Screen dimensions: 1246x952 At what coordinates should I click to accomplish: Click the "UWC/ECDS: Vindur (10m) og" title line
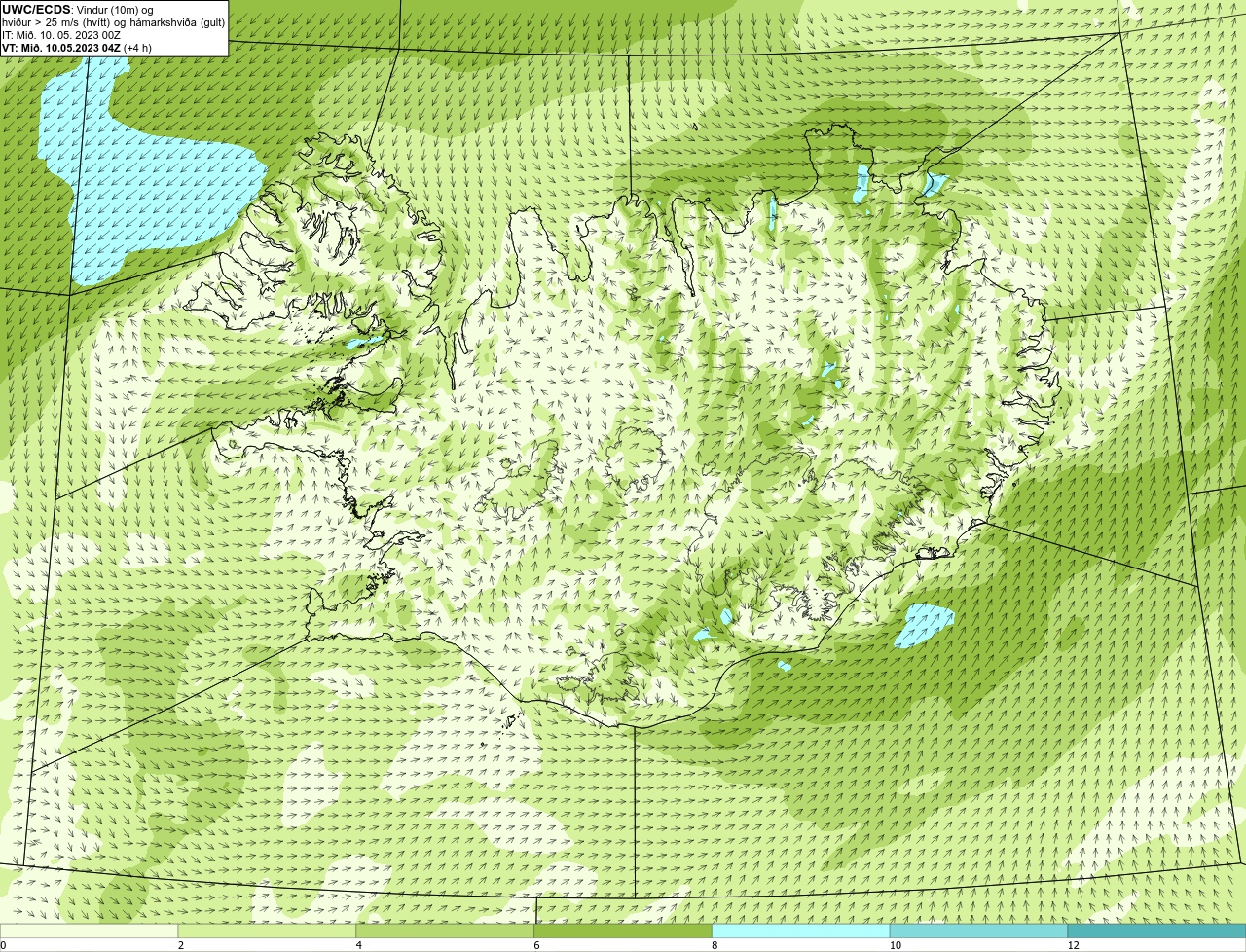pos(78,10)
